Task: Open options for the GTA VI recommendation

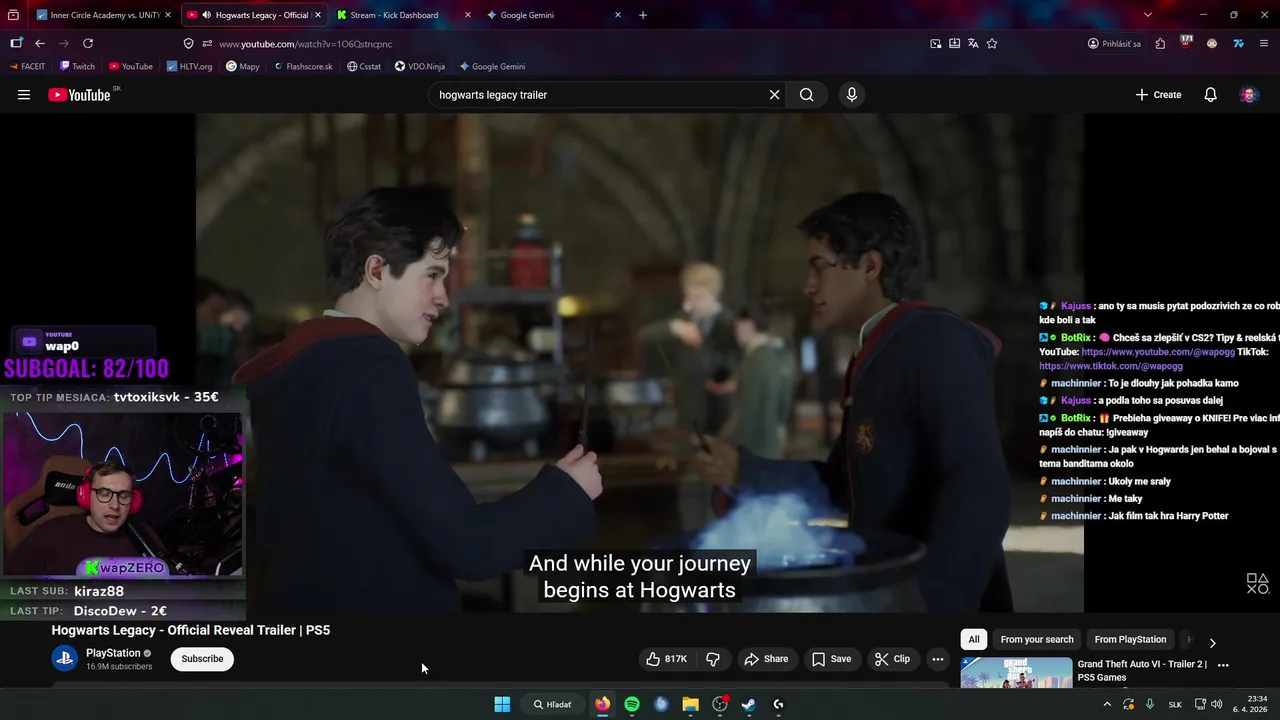Action: (1222, 665)
